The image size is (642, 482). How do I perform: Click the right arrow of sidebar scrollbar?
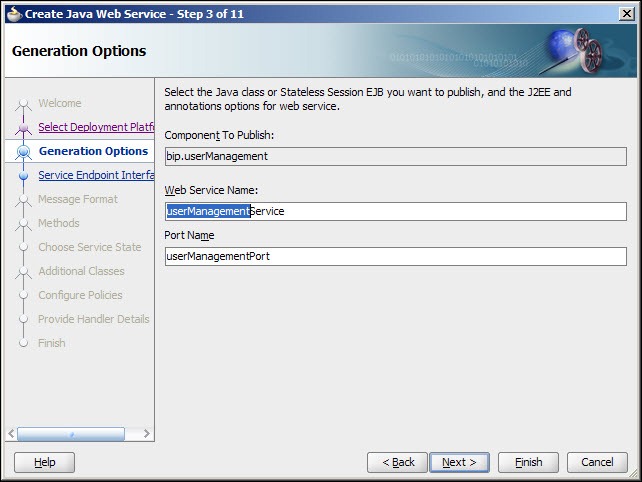(147, 434)
